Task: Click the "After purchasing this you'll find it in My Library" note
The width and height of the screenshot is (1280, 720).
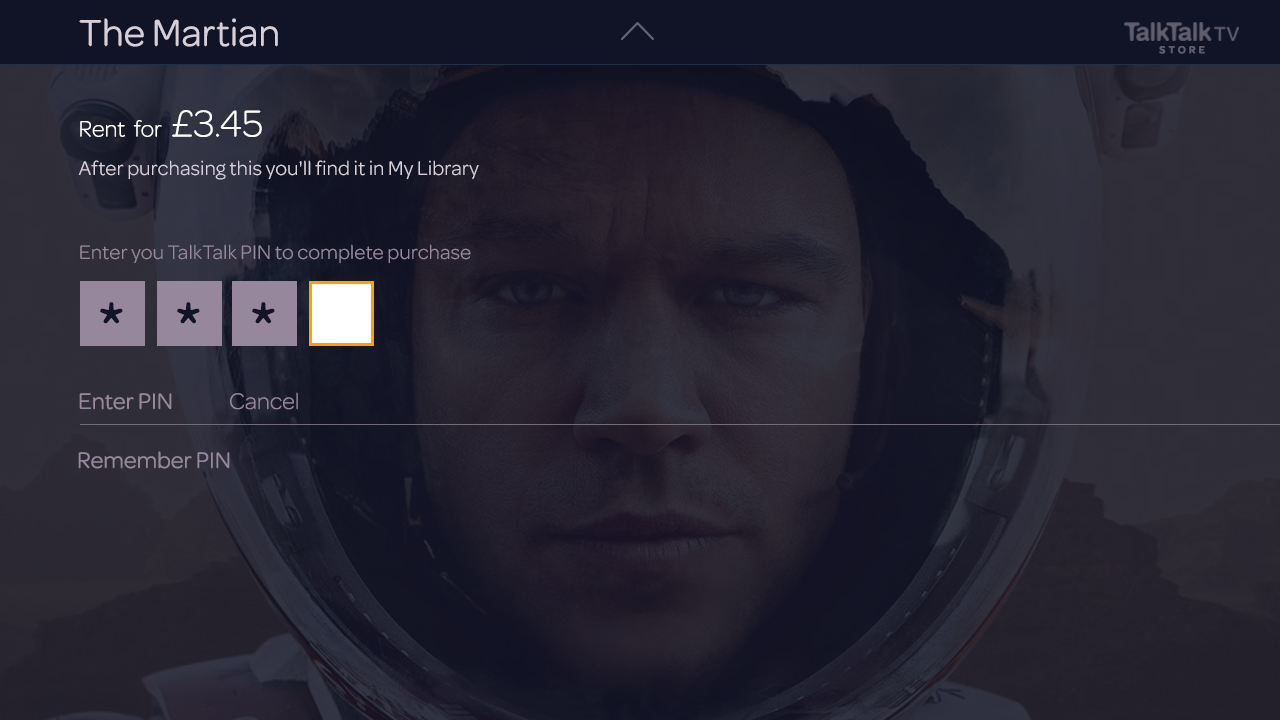Action: tap(278, 168)
